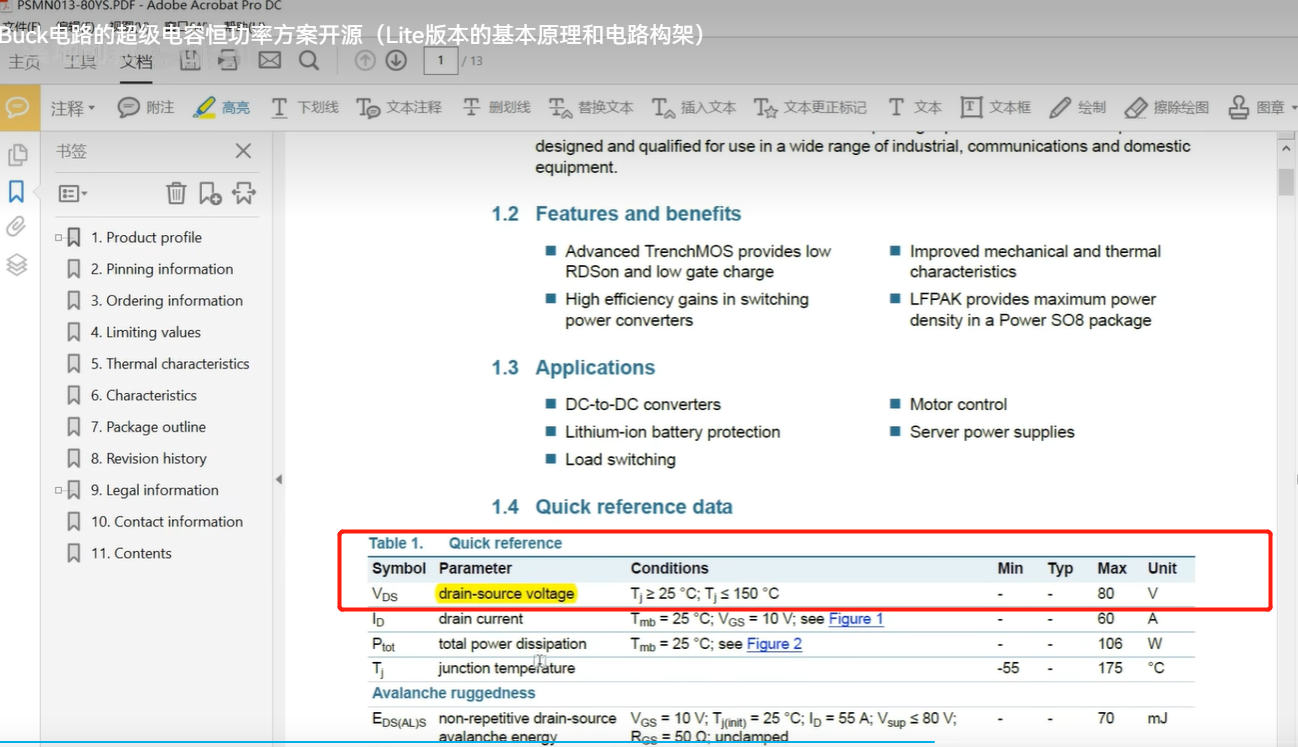The width and height of the screenshot is (1298, 747).
Task: Click 'total power dissipation' parameter text
Action: click(x=512, y=644)
